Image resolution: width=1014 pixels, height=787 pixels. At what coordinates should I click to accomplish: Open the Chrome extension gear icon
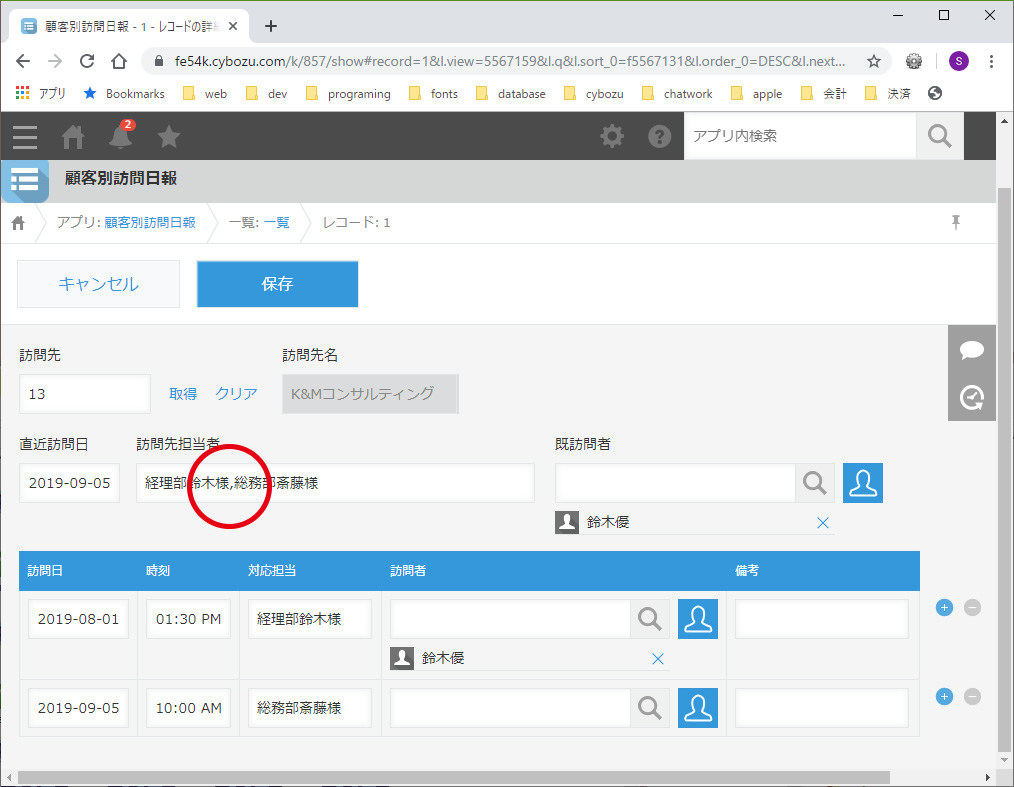[914, 61]
